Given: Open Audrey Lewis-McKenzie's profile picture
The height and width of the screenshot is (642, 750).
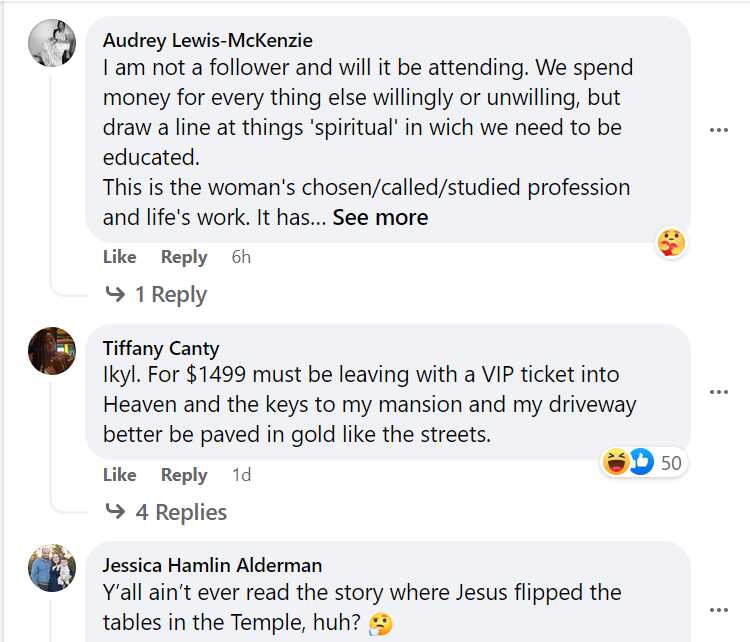Looking at the screenshot, I should click(52, 43).
